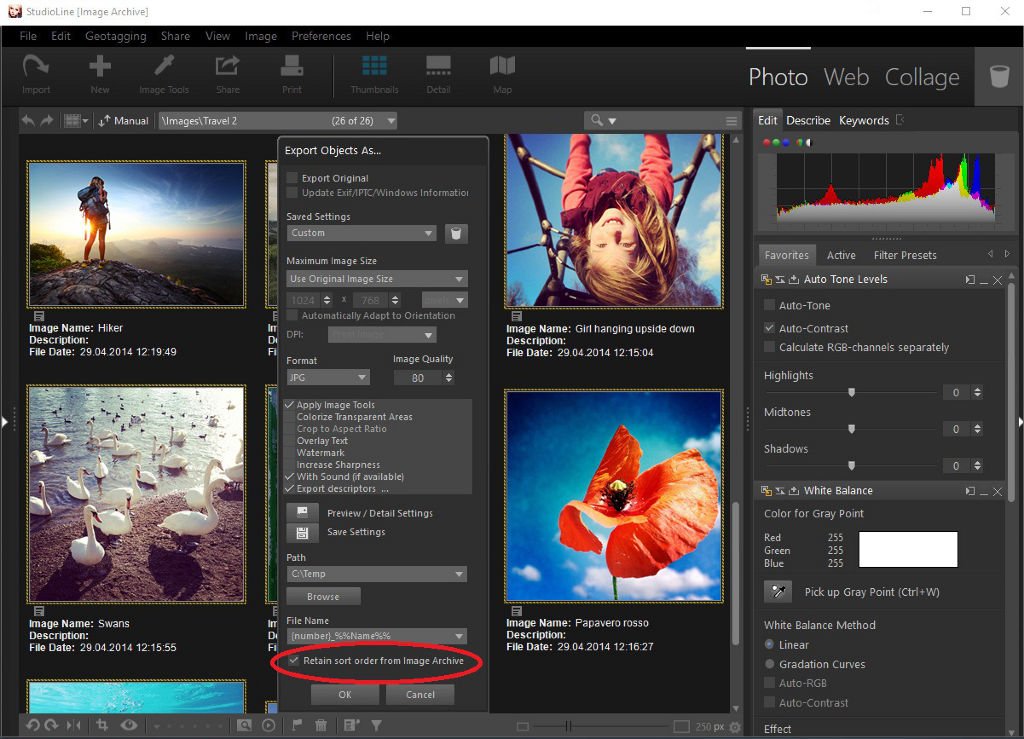This screenshot has width=1024, height=739.
Task: Switch to the Web mode
Action: pyautogui.click(x=846, y=77)
